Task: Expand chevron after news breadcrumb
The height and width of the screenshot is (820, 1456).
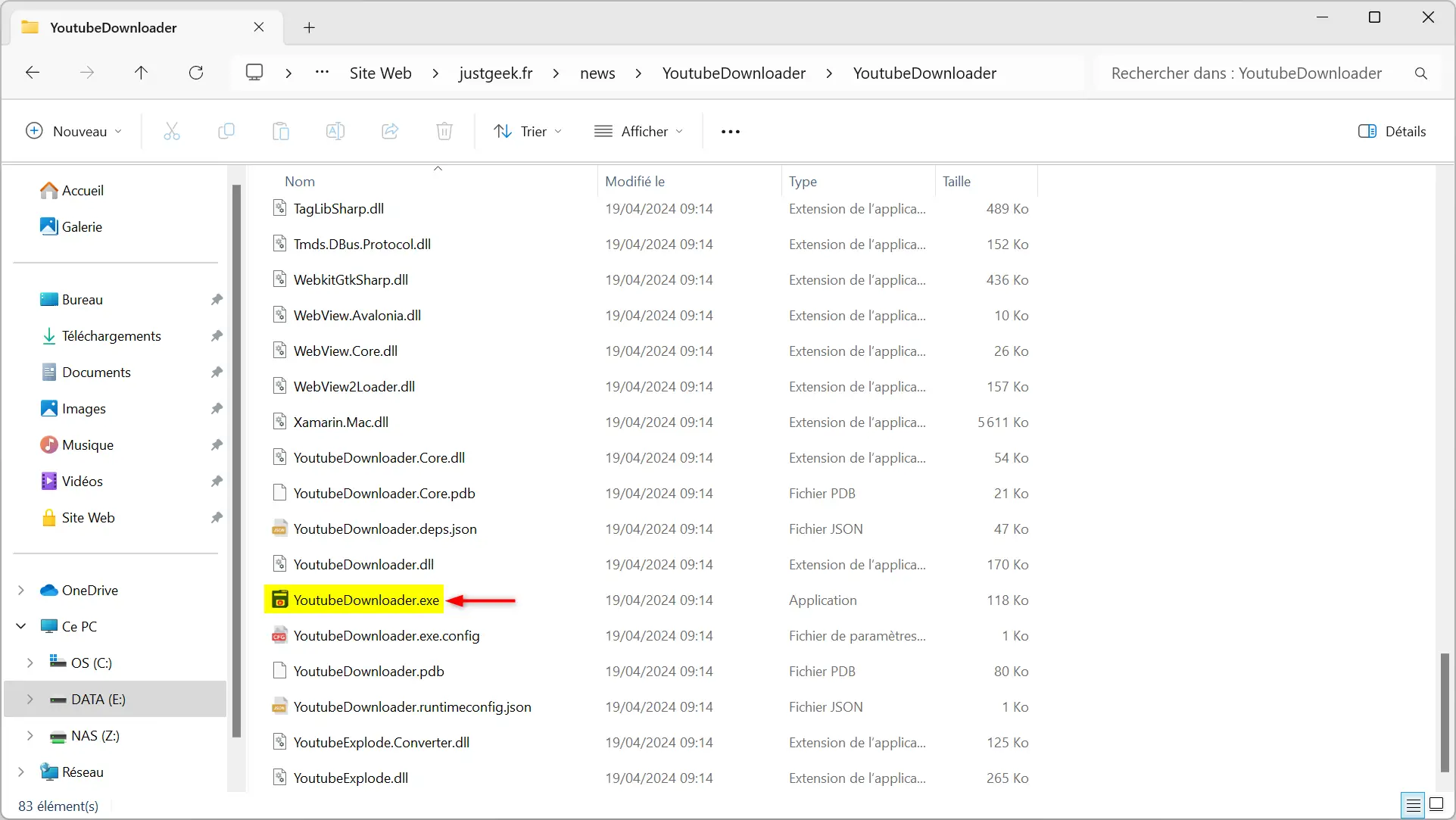Action: pyautogui.click(x=638, y=73)
